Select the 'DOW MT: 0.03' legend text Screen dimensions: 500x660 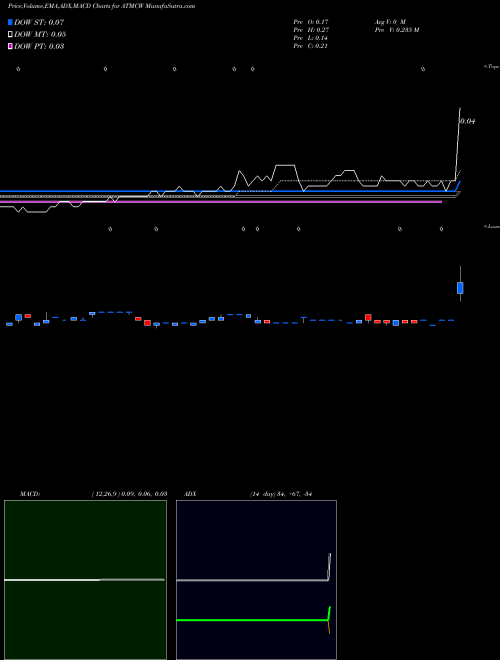(x=40, y=34)
